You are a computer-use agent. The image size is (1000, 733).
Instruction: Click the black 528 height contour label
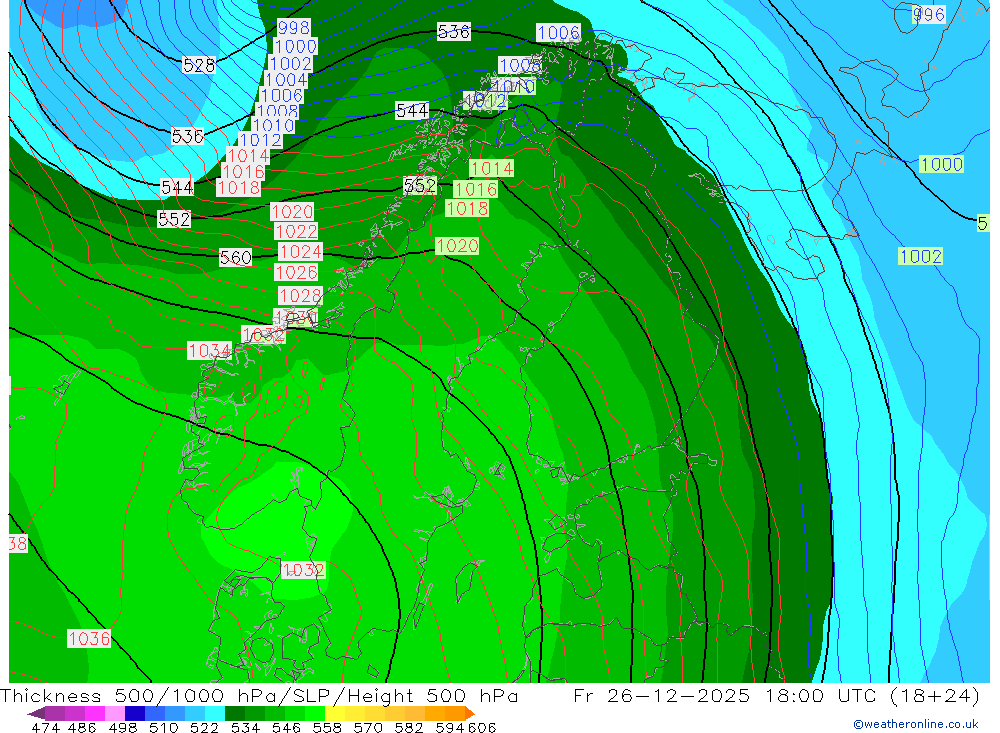(x=199, y=65)
